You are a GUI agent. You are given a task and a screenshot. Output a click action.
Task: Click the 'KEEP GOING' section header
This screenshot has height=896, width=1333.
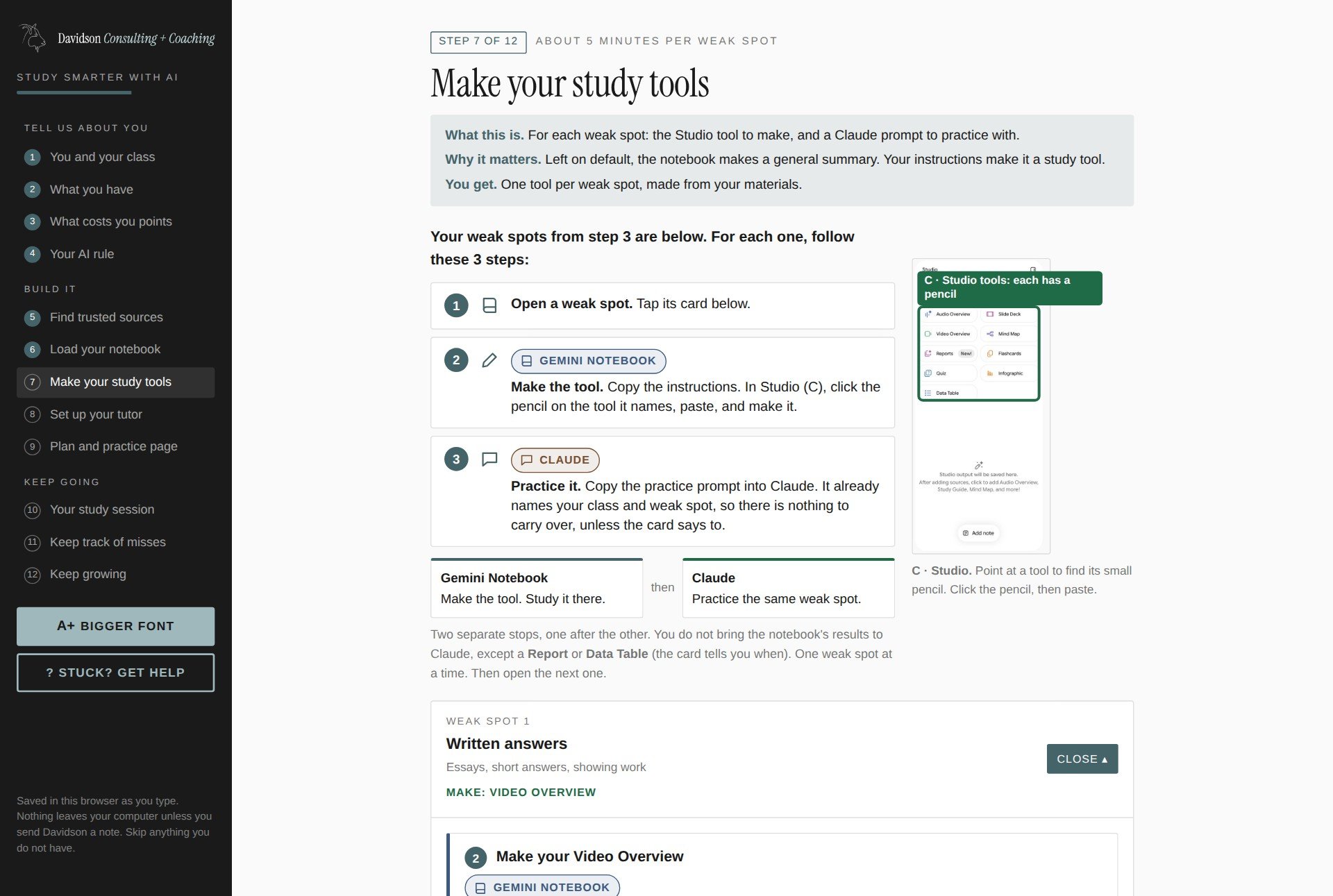[62, 482]
